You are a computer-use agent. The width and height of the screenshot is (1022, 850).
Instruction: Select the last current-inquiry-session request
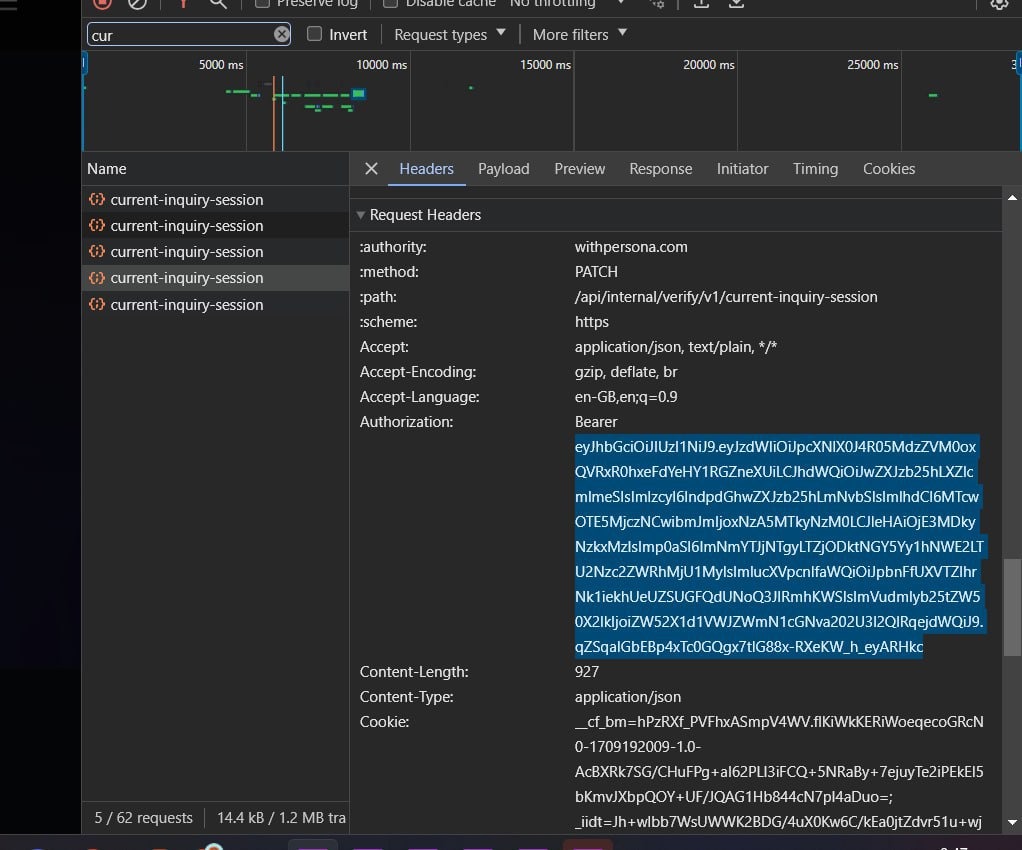point(187,304)
